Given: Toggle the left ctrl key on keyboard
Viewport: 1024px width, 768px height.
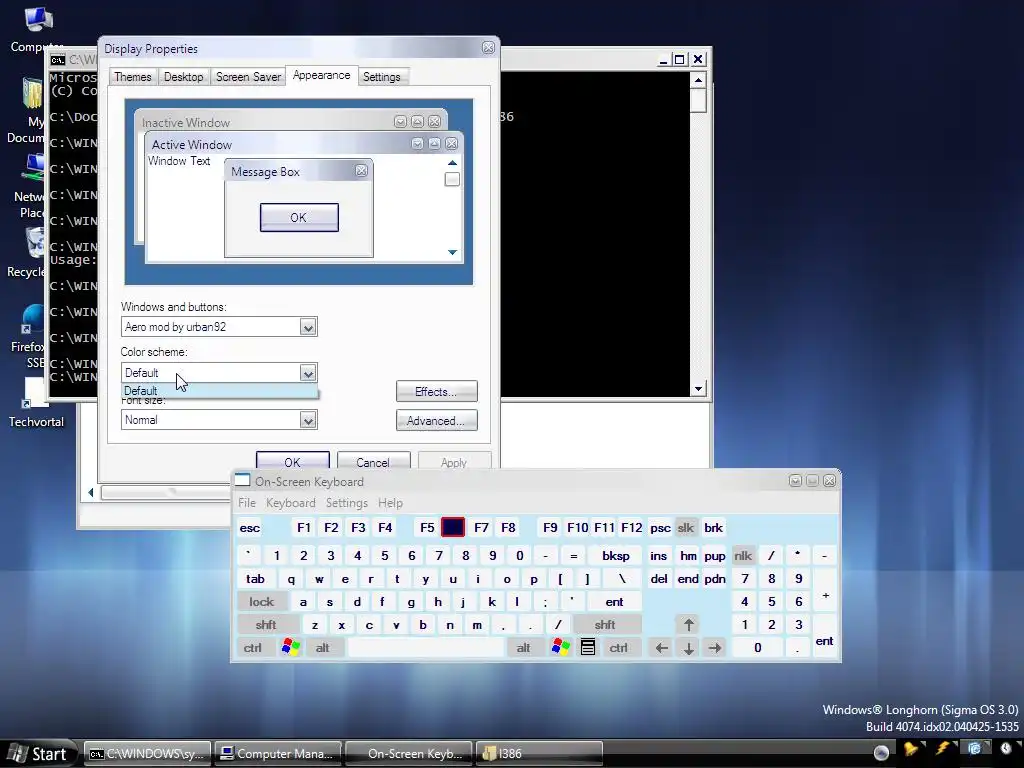Looking at the screenshot, I should [x=253, y=647].
